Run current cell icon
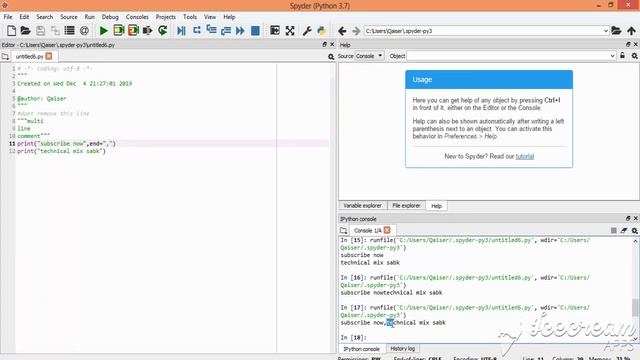Viewport: 640px width, 360px height. 118,31
